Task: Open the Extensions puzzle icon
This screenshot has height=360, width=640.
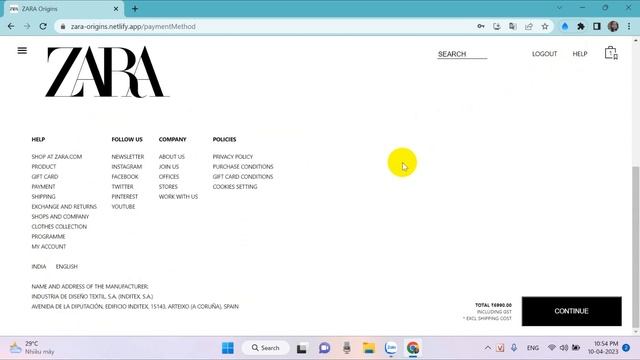Action: click(581, 27)
